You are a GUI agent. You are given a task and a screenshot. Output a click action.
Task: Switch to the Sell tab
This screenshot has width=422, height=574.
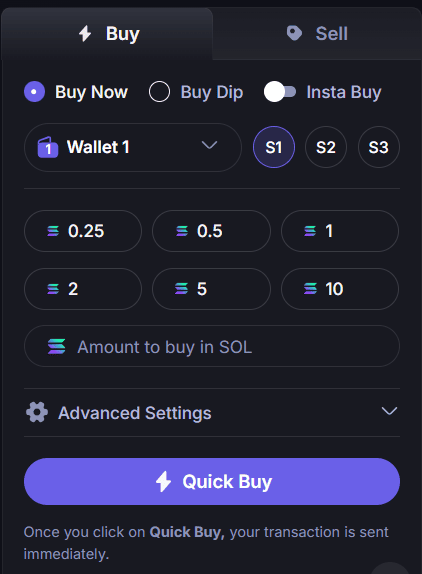(317, 34)
